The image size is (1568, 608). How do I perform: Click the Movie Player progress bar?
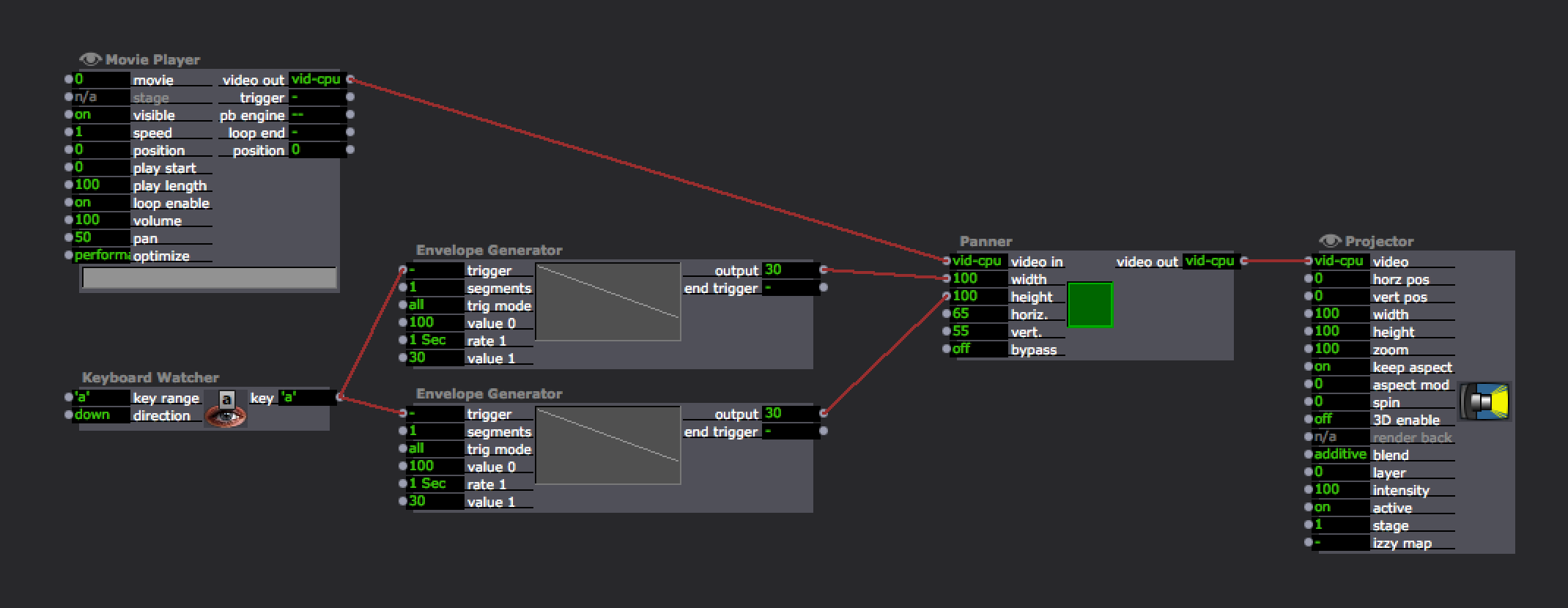pyautogui.click(x=209, y=278)
